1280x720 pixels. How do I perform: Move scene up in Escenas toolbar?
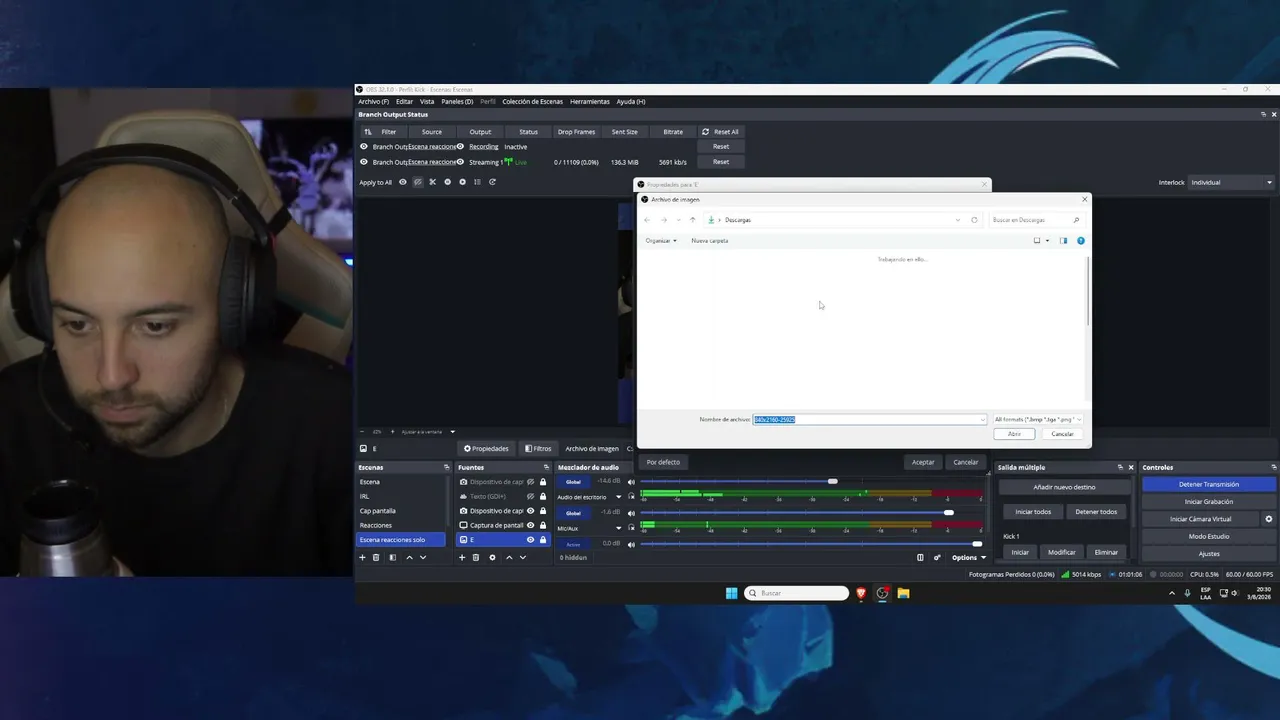coord(409,557)
